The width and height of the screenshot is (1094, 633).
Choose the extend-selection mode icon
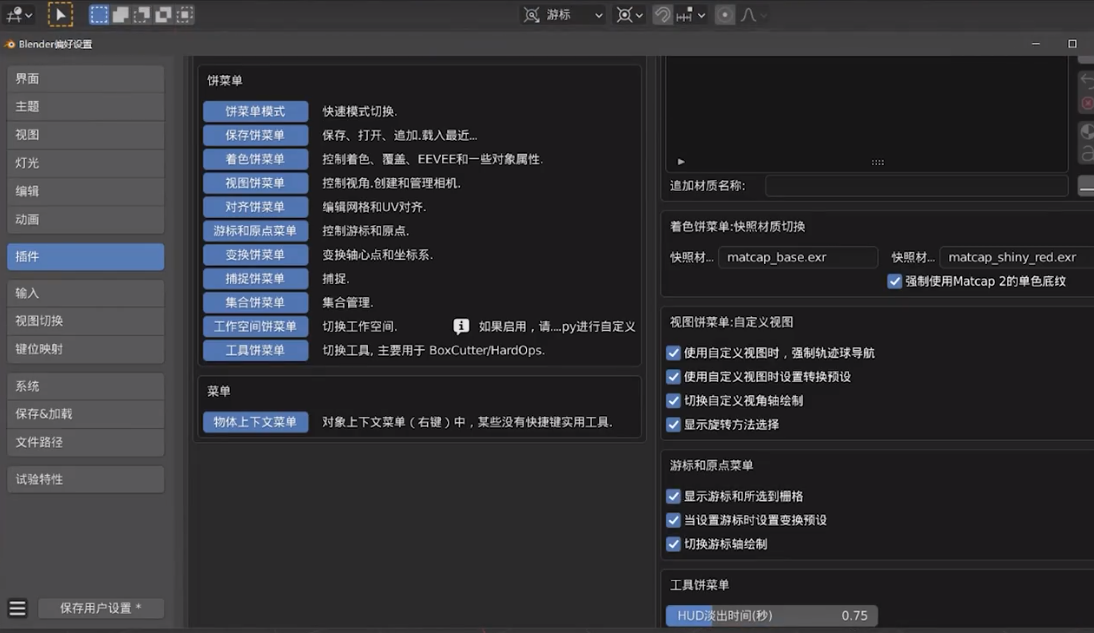click(x=121, y=15)
